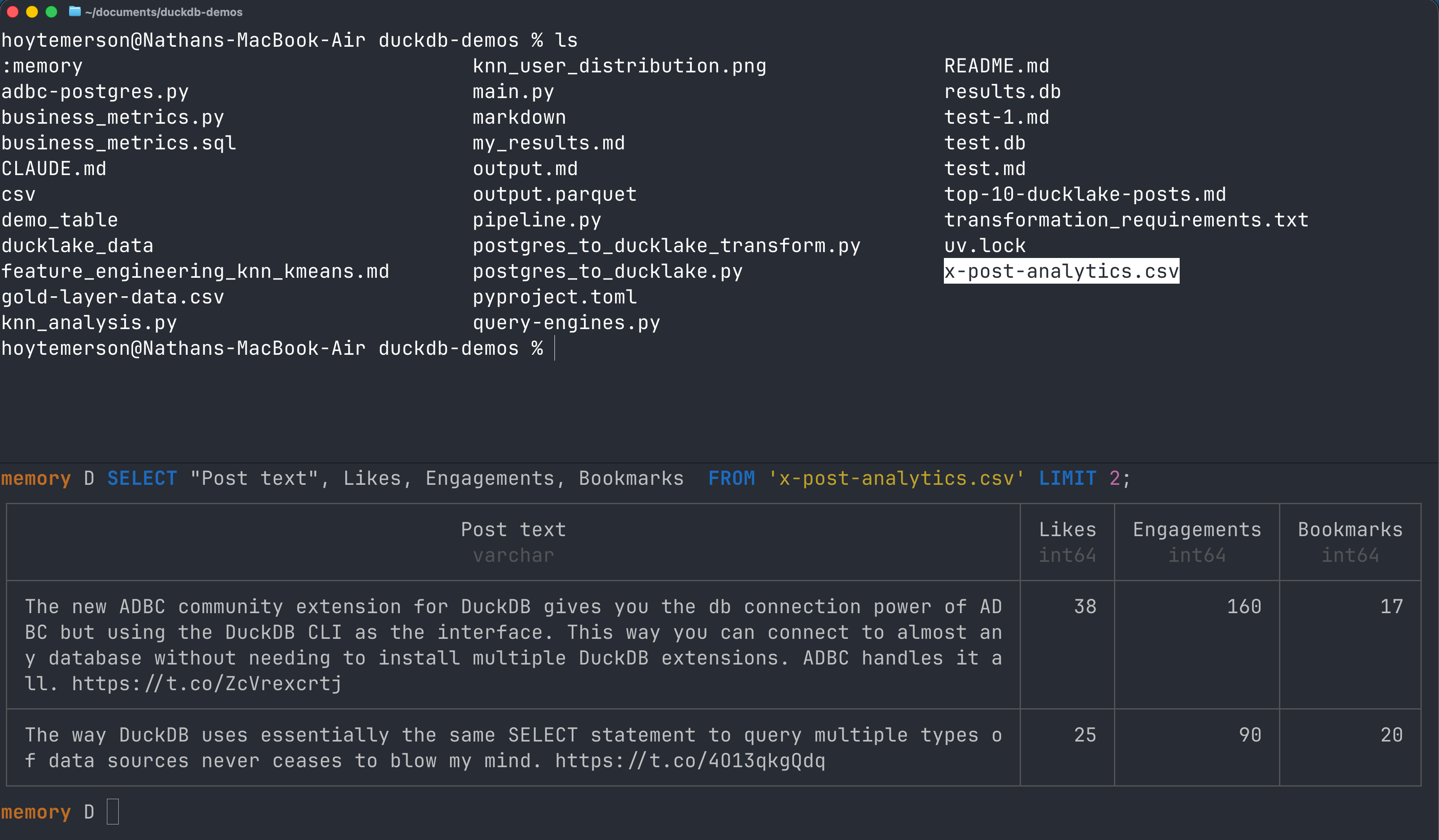Click top-10-ducklake-posts.md in the listing
Image resolution: width=1439 pixels, height=840 pixels.
(x=1085, y=194)
